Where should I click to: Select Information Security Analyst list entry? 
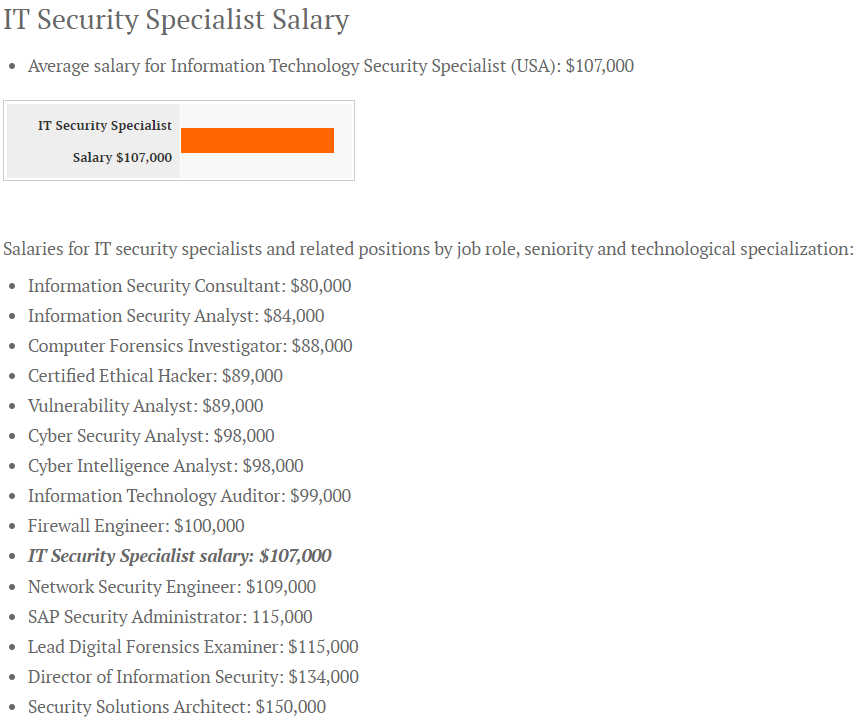(x=176, y=316)
